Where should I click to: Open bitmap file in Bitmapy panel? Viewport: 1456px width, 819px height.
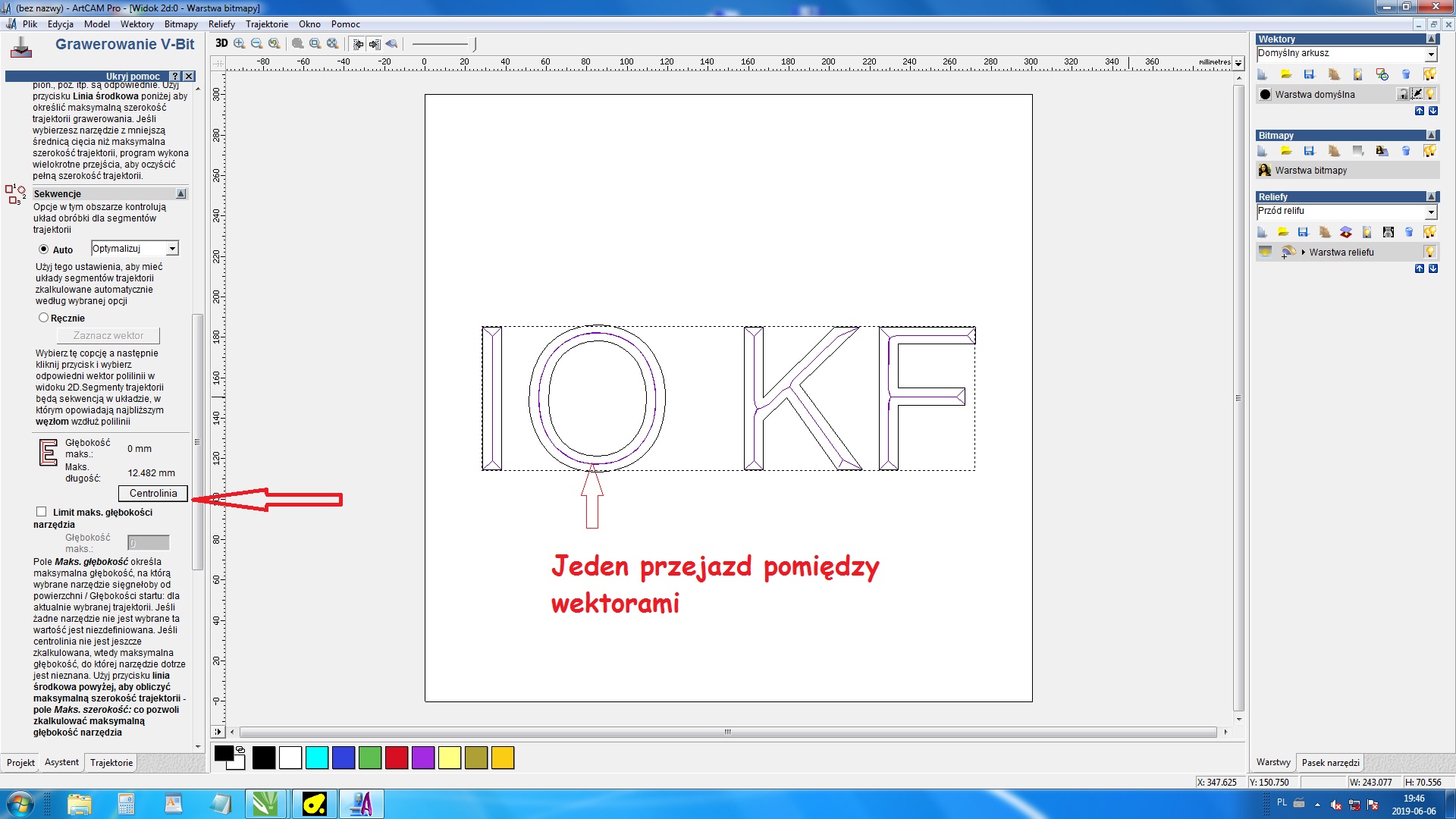click(1286, 151)
